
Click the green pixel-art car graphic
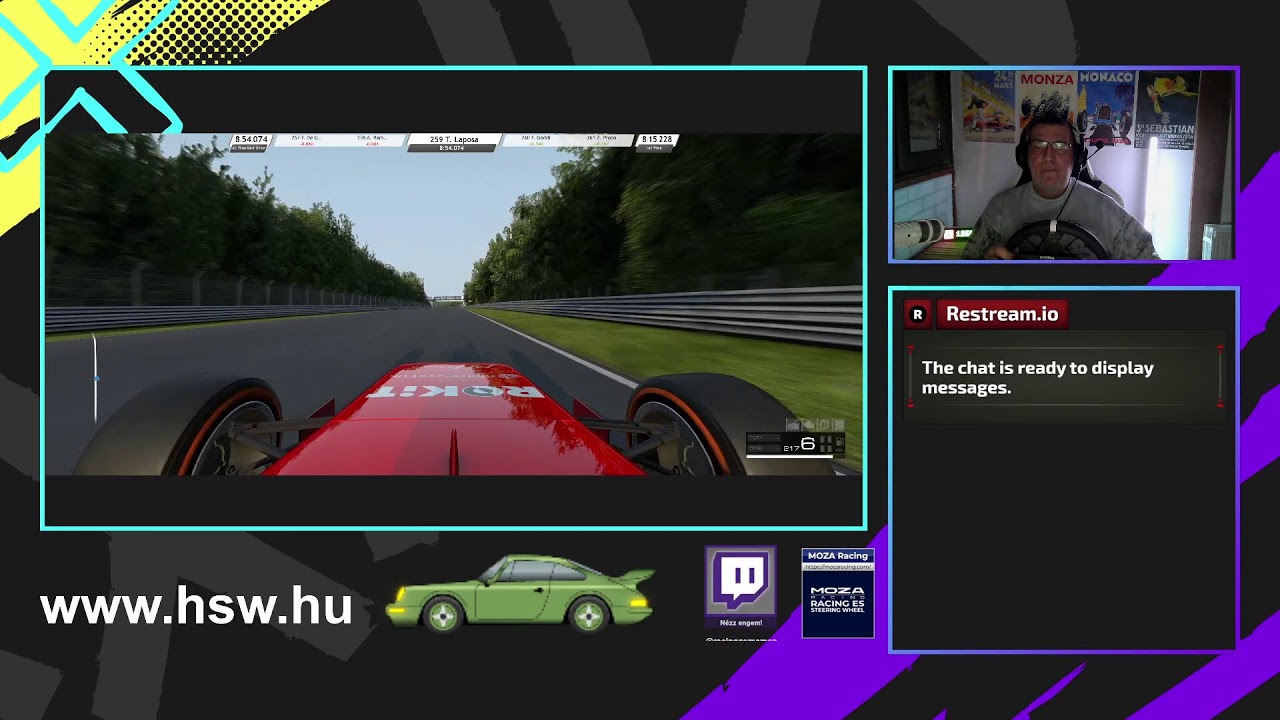point(520,594)
